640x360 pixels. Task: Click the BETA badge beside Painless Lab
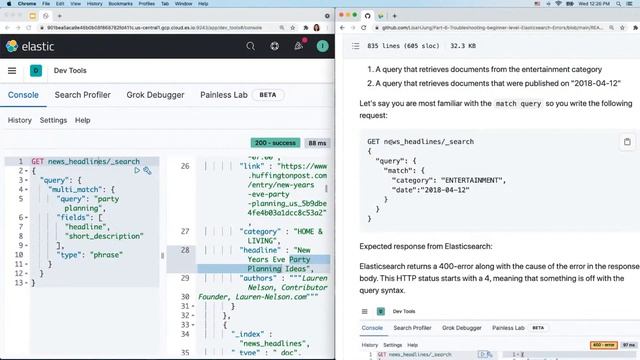coord(268,95)
